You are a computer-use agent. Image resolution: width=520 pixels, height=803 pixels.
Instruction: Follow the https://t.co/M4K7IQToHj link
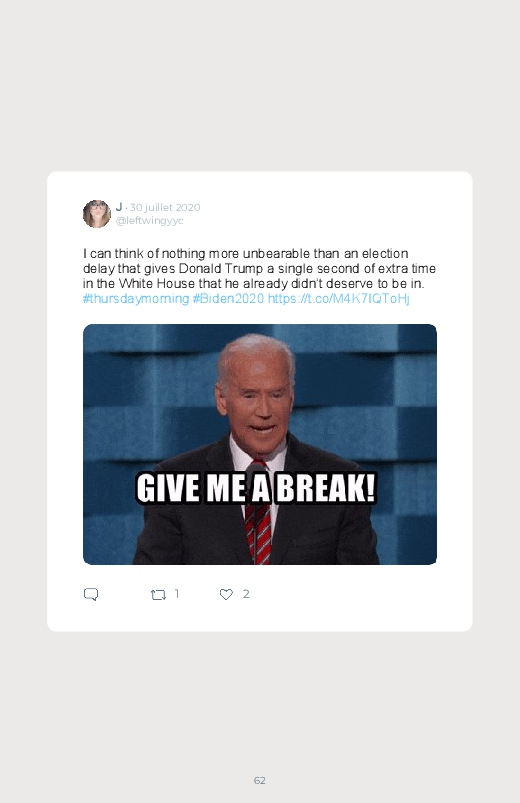339,299
